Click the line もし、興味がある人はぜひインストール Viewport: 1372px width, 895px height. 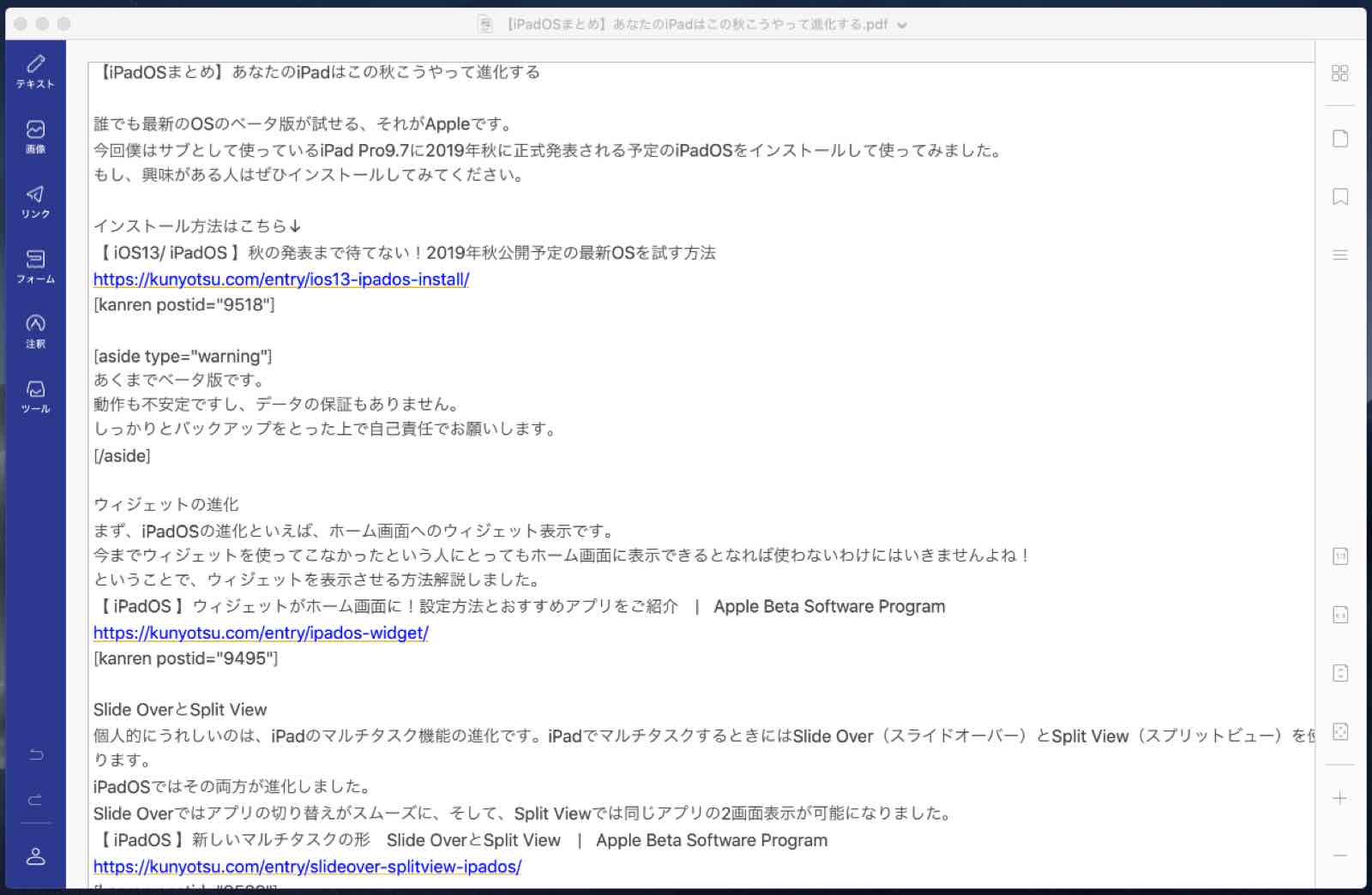pyautogui.click(x=309, y=175)
